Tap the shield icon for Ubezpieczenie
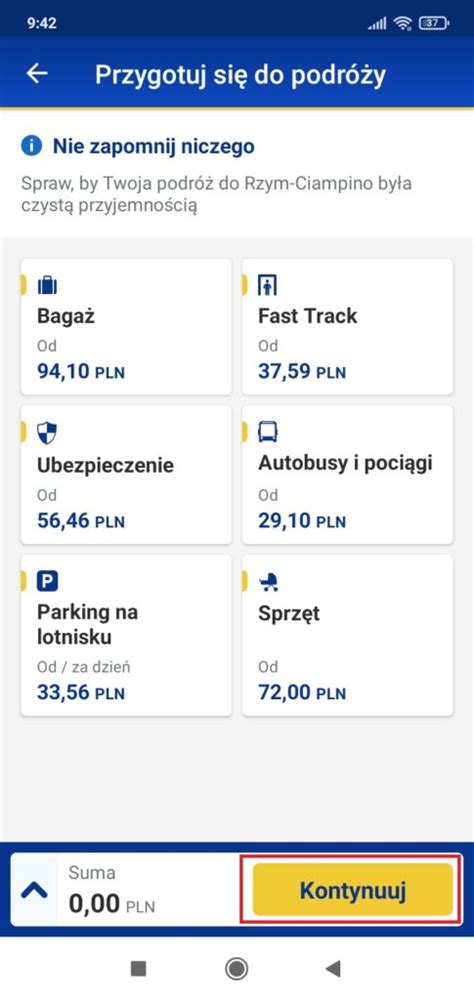This screenshot has height=1000, width=474. [47, 433]
